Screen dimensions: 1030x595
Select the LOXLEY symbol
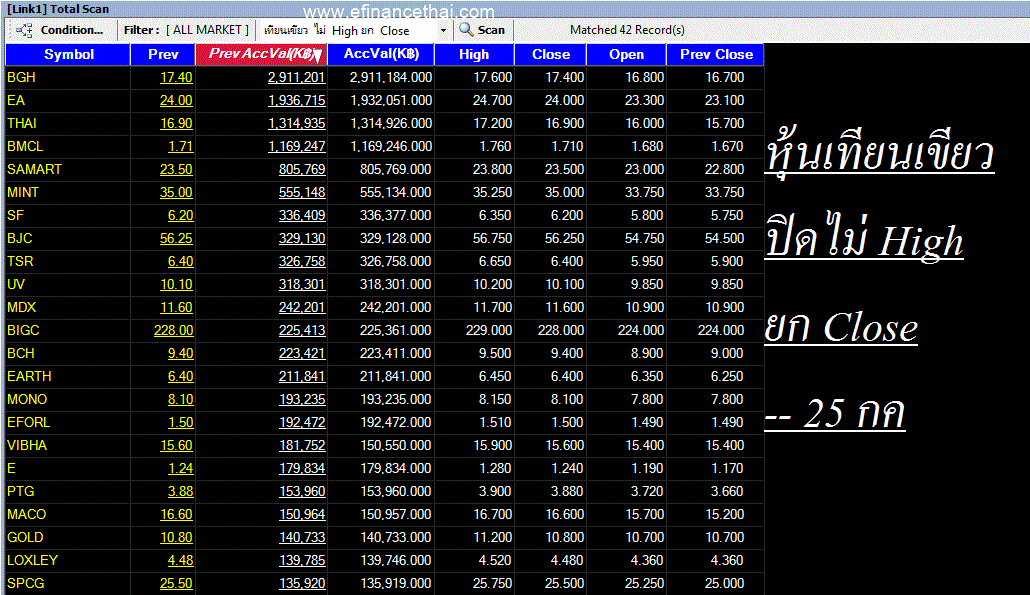coord(32,560)
